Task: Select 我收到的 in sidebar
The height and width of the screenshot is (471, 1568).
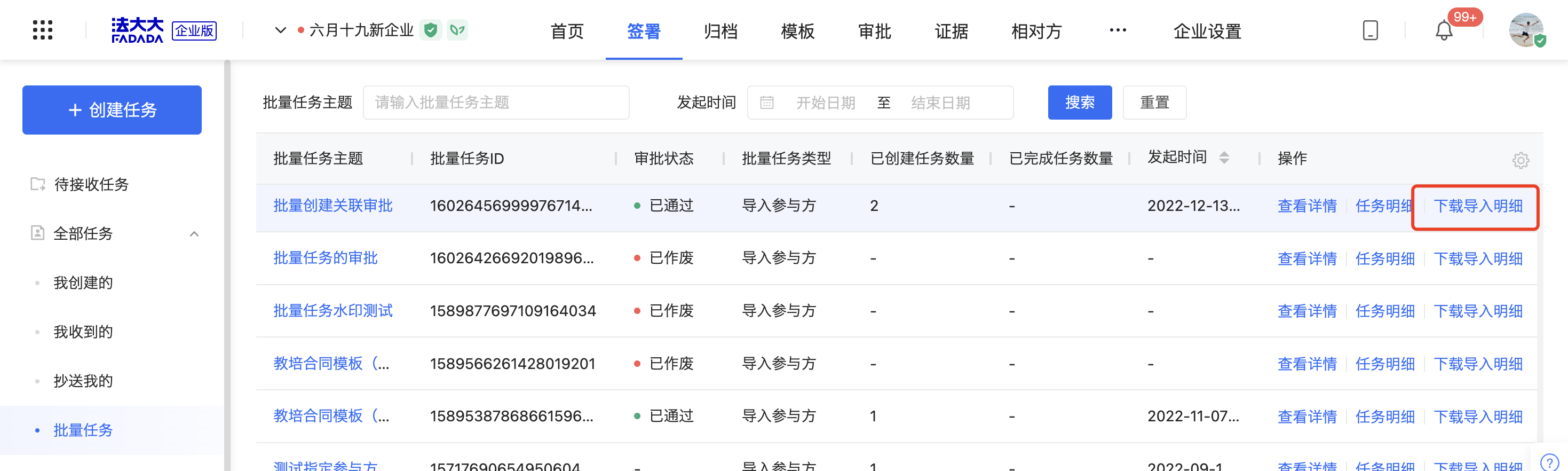Action: (x=83, y=332)
